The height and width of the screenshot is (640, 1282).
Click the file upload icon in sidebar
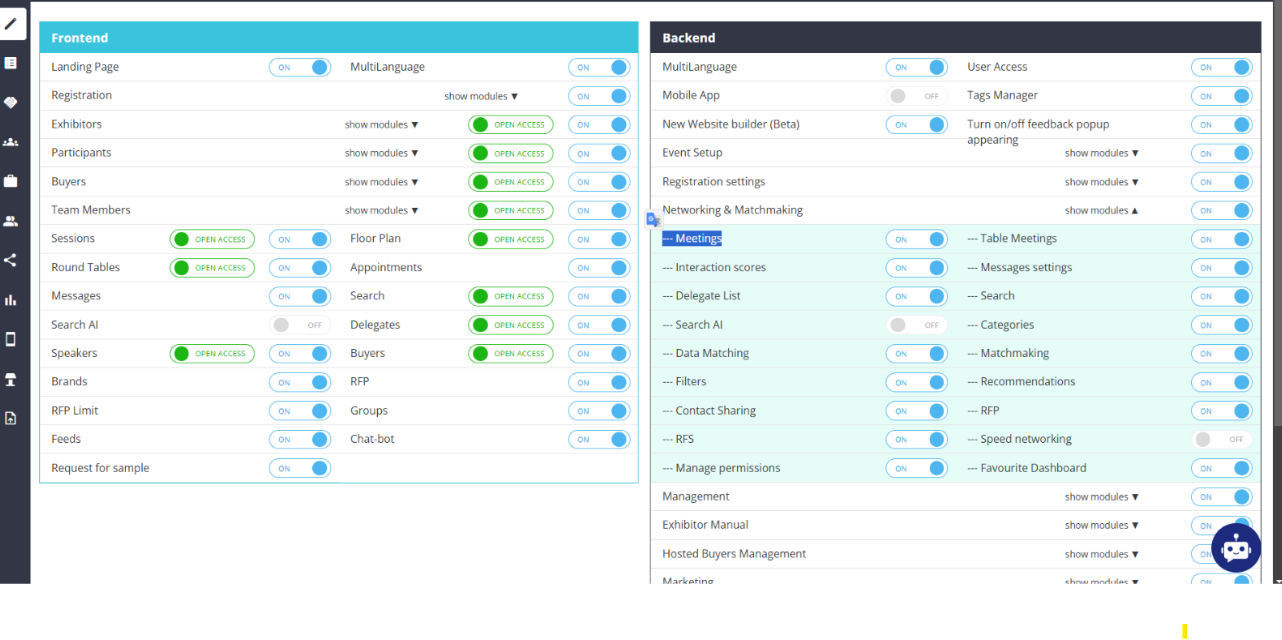(x=11, y=418)
